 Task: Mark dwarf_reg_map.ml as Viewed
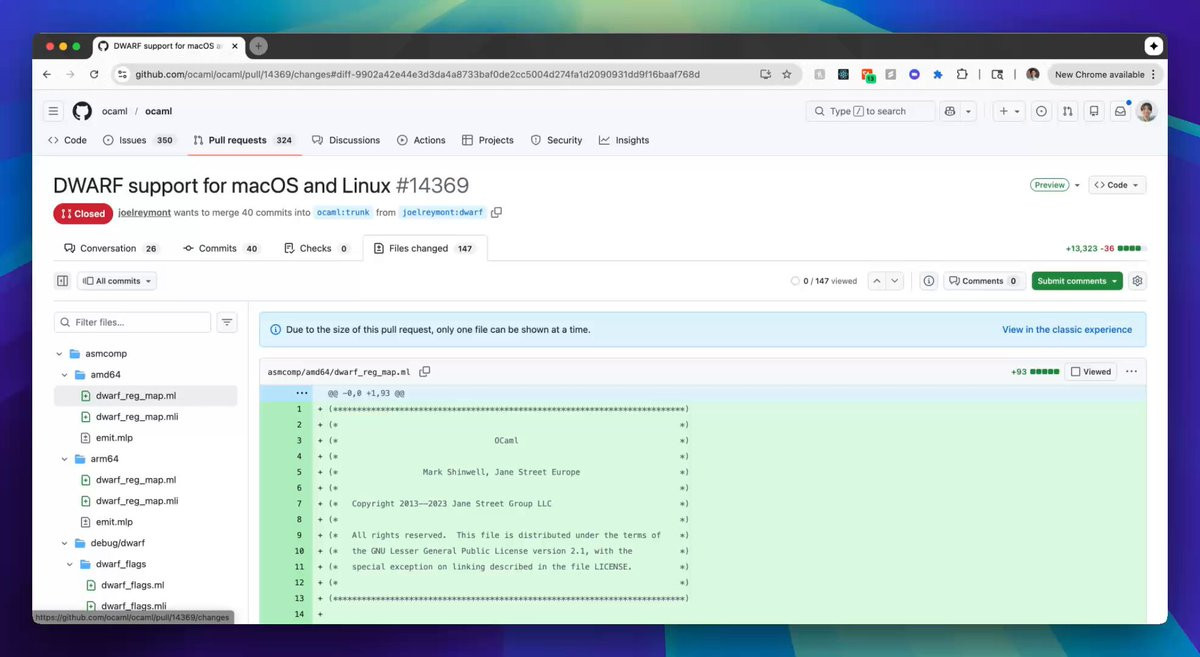click(x=1091, y=371)
